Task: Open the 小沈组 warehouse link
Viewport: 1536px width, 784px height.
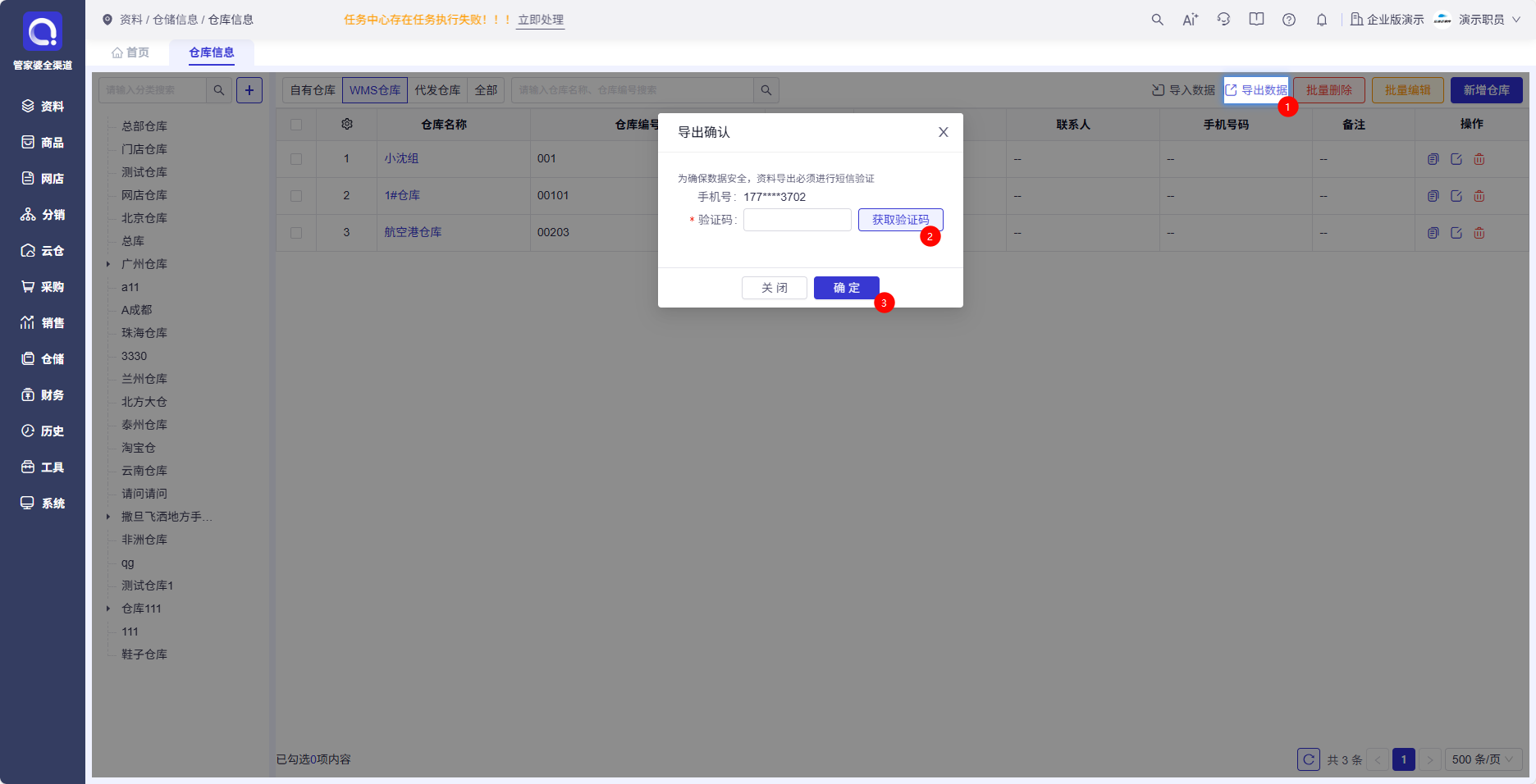Action: click(x=401, y=158)
